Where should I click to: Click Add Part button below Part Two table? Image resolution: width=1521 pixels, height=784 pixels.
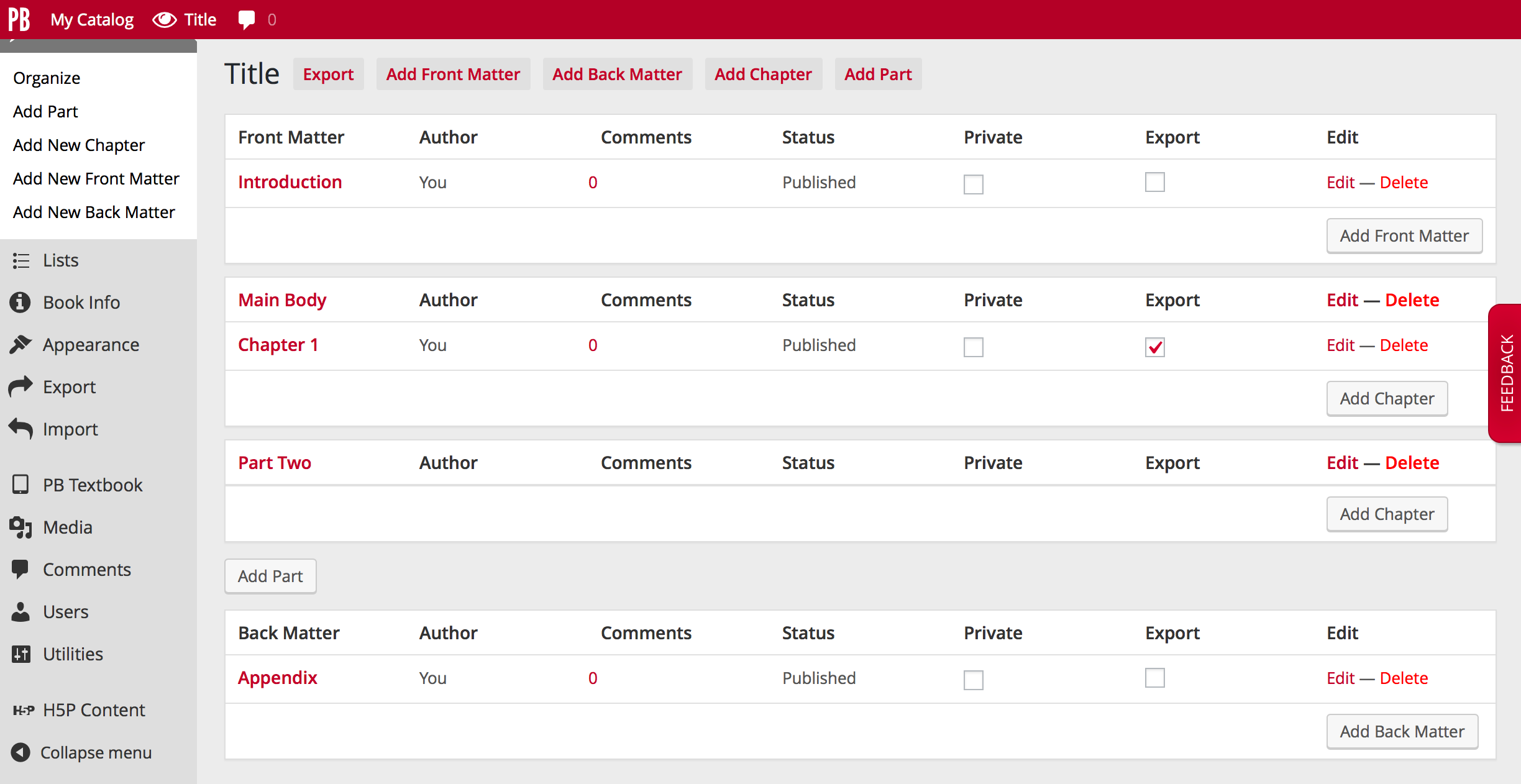tap(270, 576)
